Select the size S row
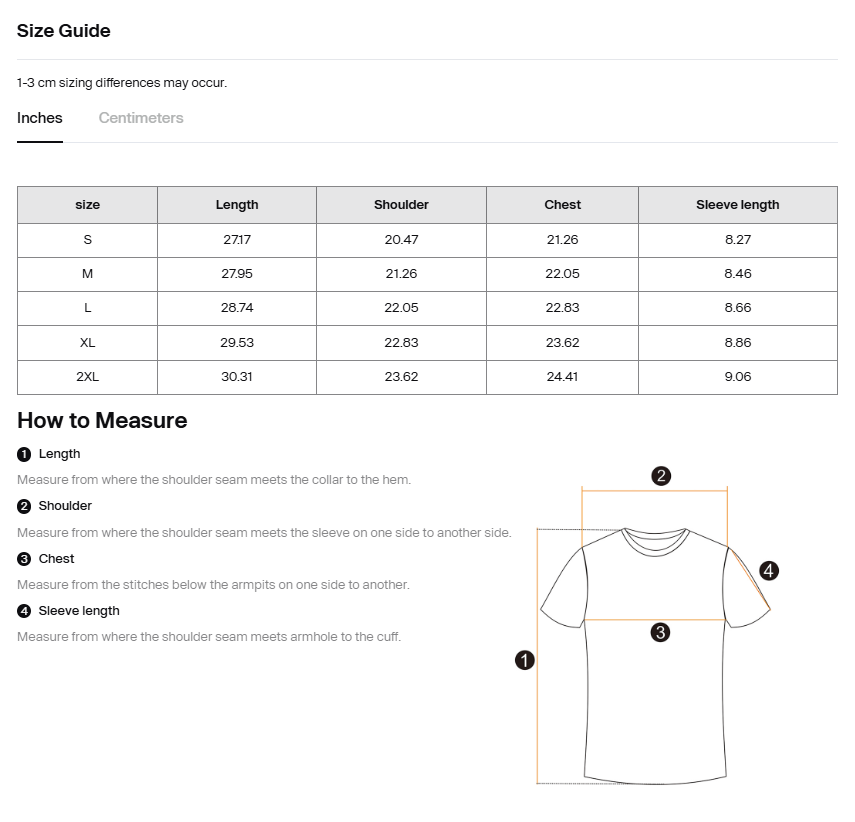Image resolution: width=855 pixels, height=822 pixels. [x=87, y=240]
